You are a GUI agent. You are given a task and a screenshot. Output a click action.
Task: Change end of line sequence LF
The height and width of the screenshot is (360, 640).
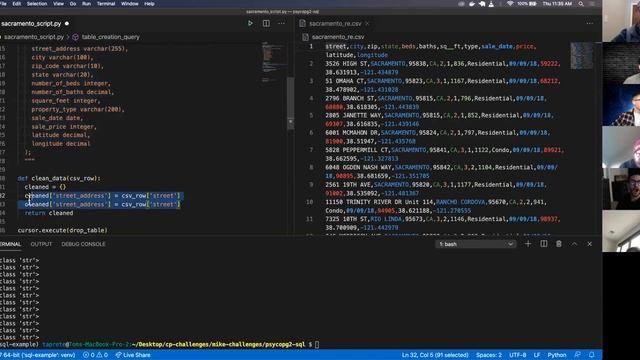coord(537,355)
